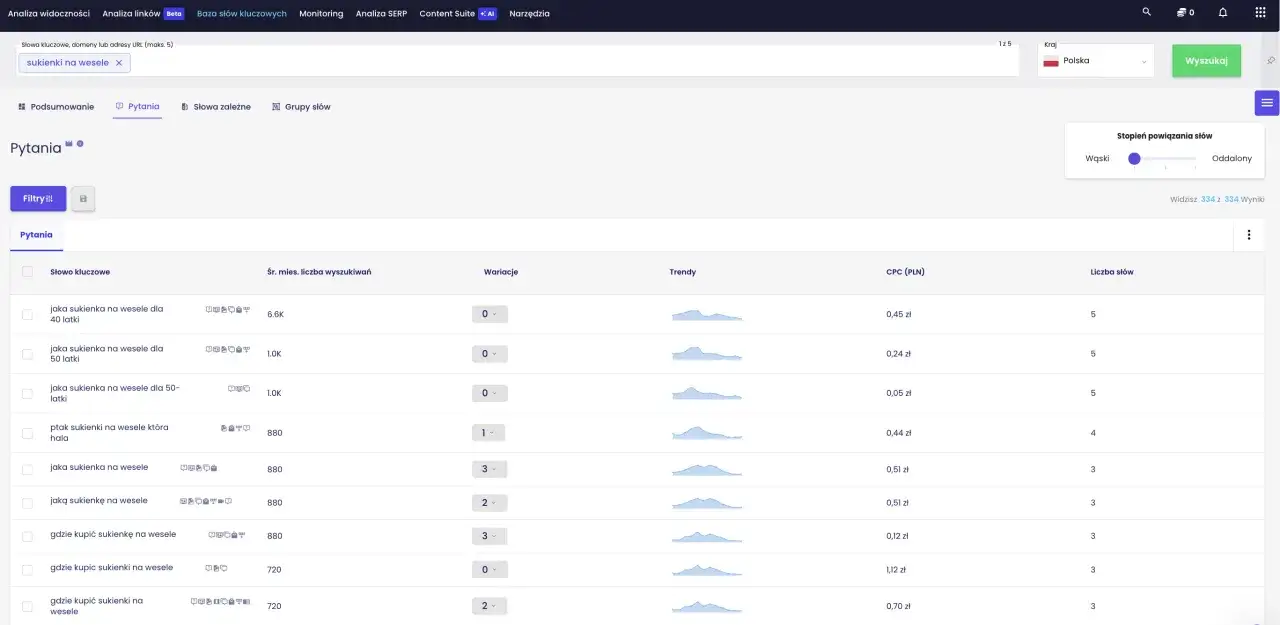The height and width of the screenshot is (625, 1280).
Task: Click the help icon beside Pytania heading
Action: (x=80, y=144)
